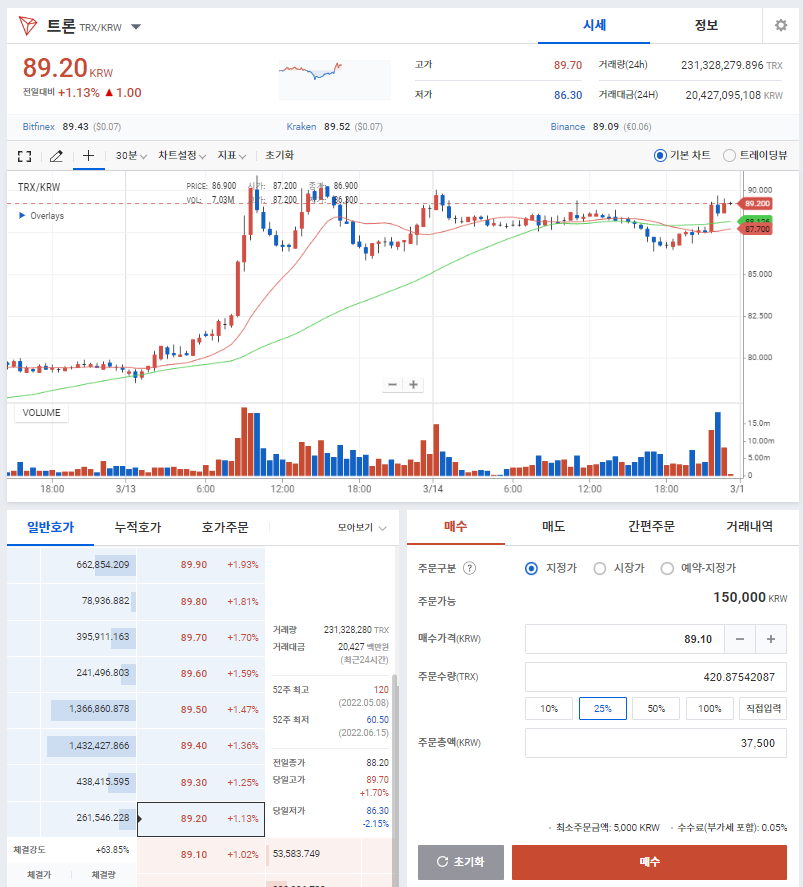The width and height of the screenshot is (803, 887).
Task: Open the 누적호가 tab
Action: point(138,527)
